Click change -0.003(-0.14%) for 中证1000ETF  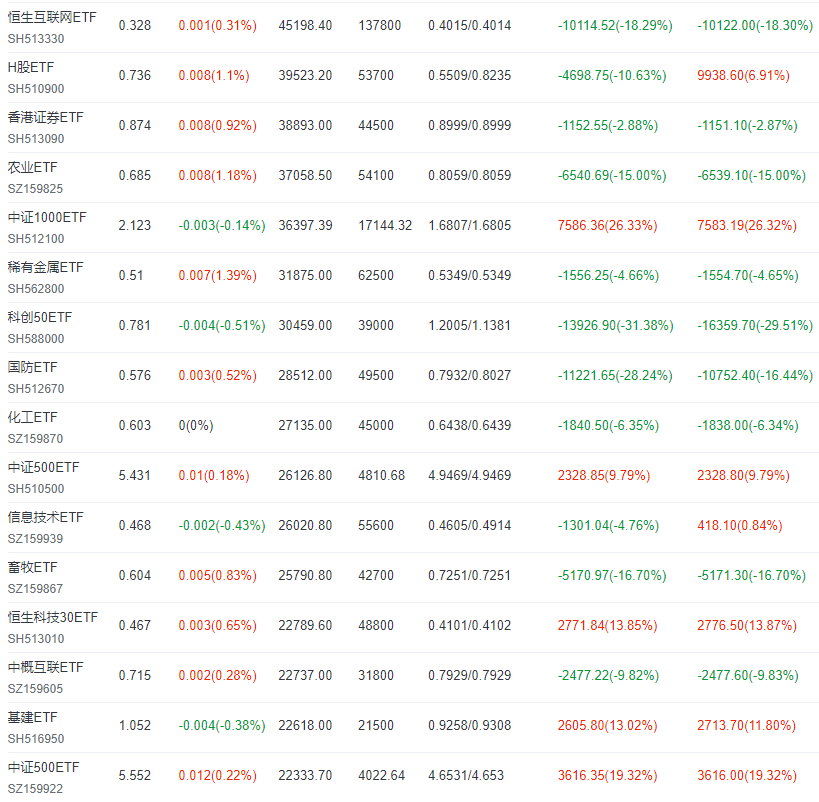point(222,226)
